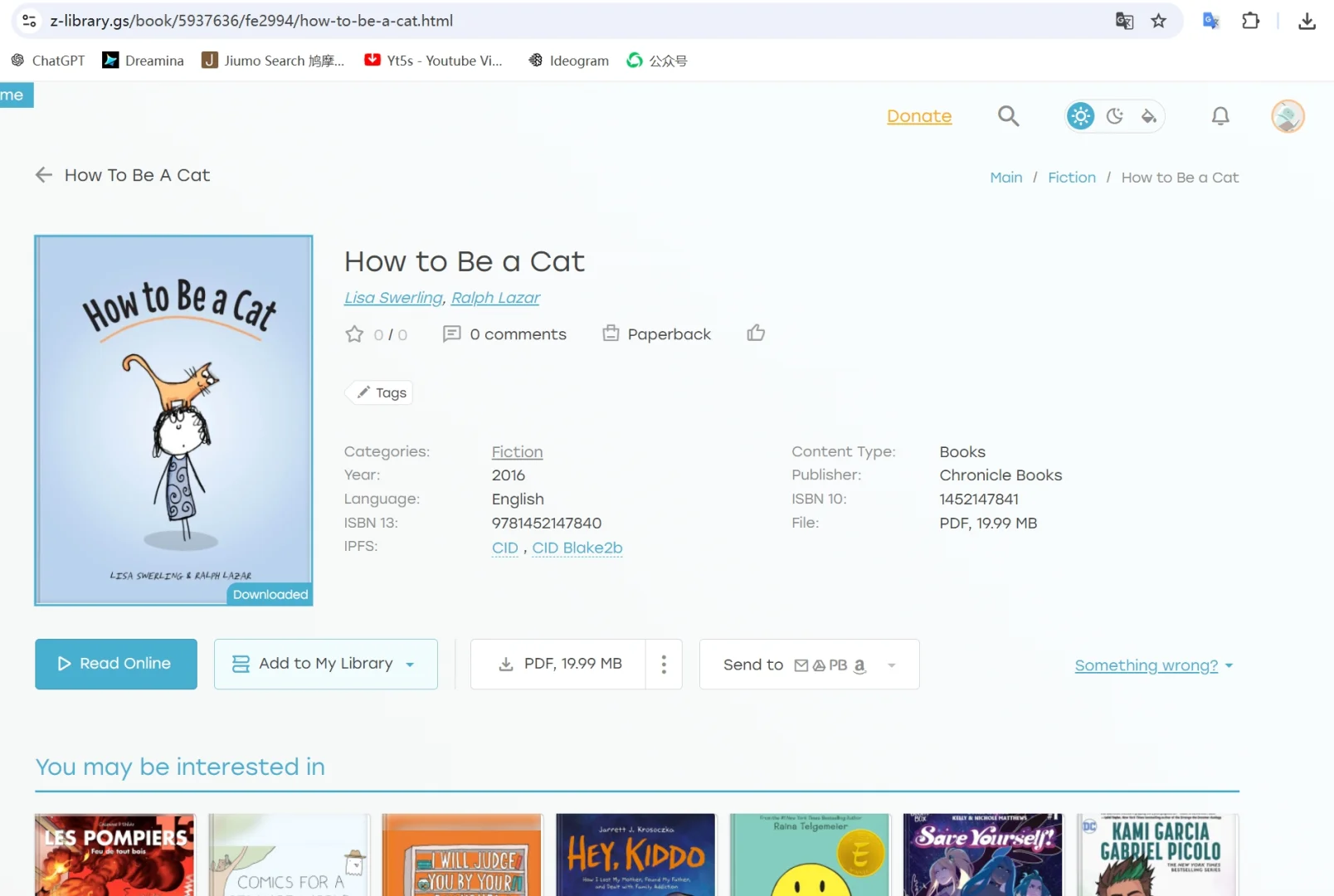Viewport: 1334px width, 896px height.
Task: Click the browser address bar URL
Action: pos(251,21)
